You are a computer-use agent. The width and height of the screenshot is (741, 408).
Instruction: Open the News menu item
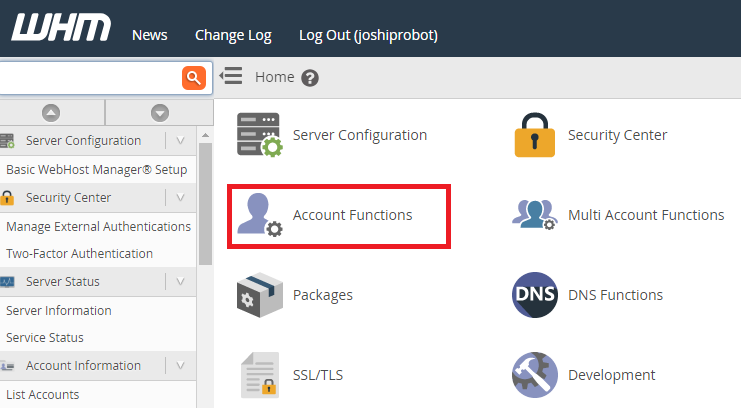tap(149, 35)
